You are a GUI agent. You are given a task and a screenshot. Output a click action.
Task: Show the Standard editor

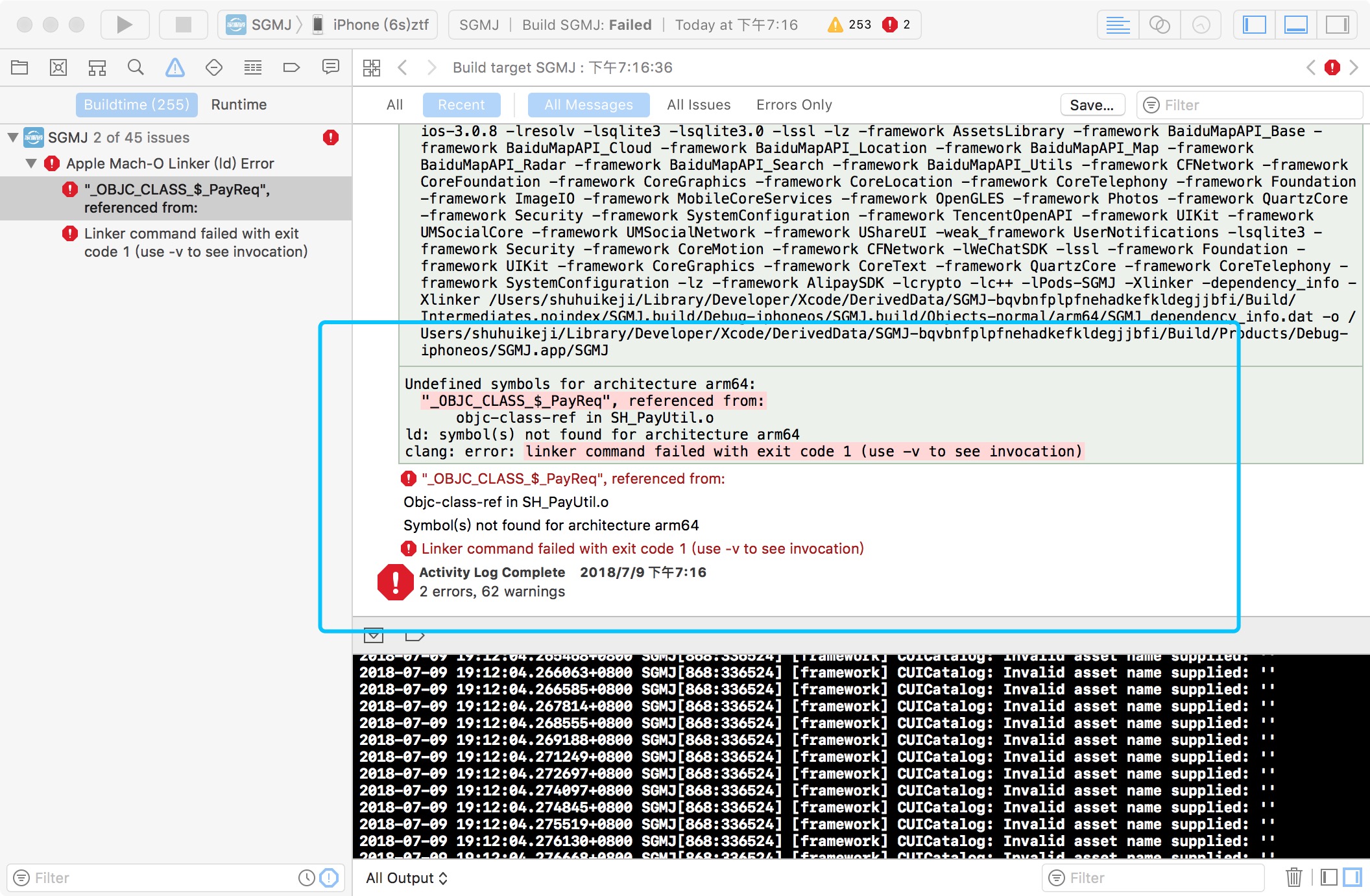(x=1118, y=25)
